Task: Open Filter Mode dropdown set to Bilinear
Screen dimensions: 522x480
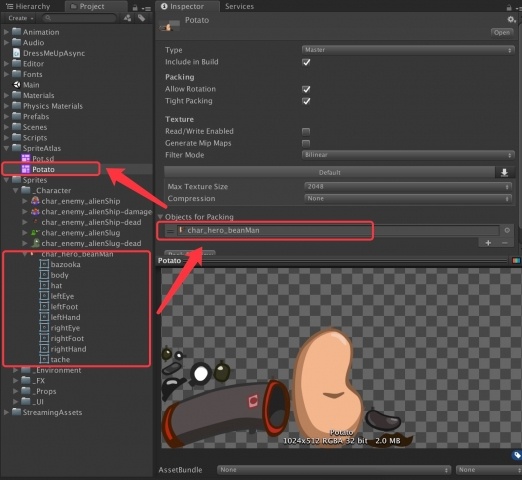Action: pos(408,155)
